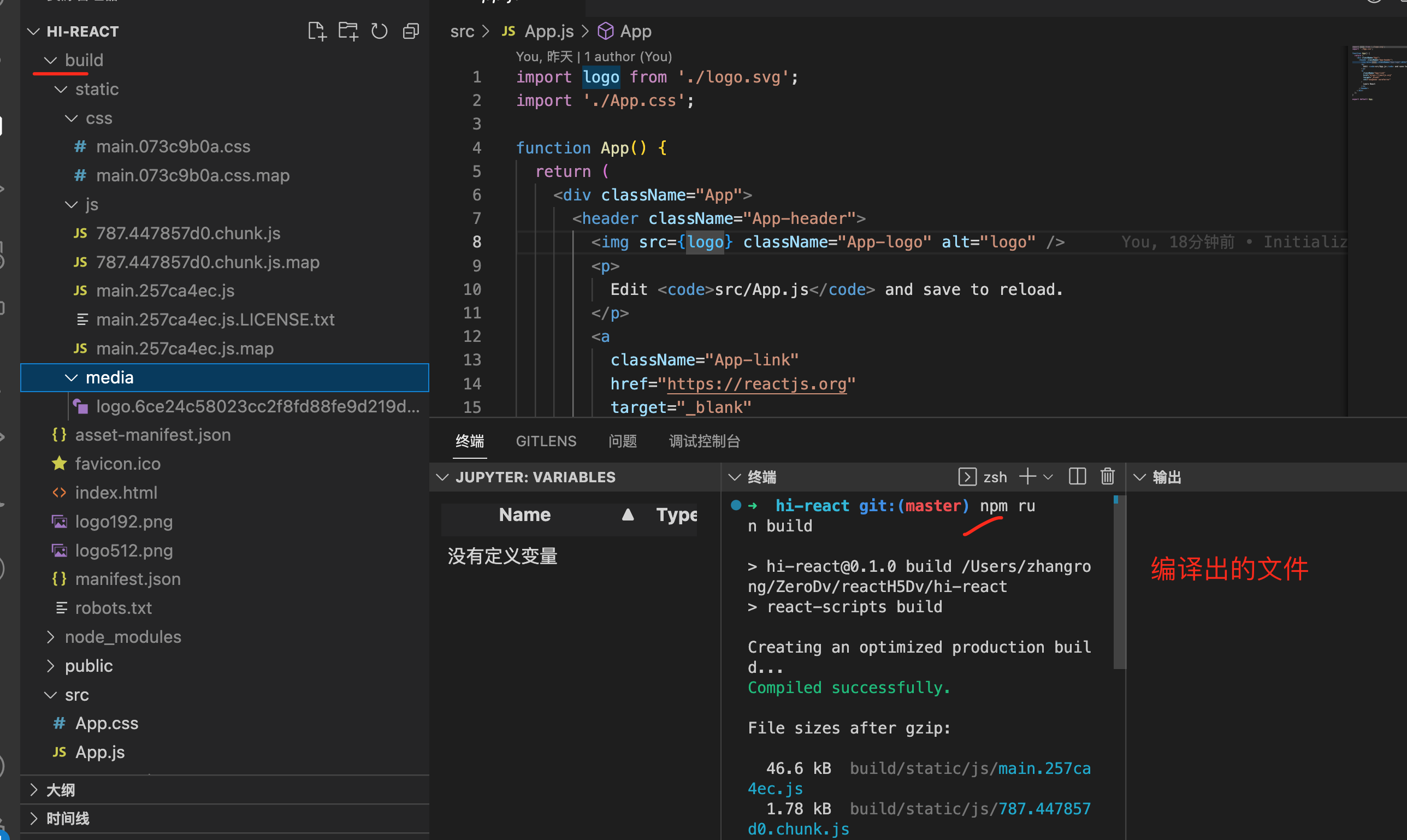Click the plus icon to add new terminal
Image resolution: width=1407 pixels, height=840 pixels.
click(1027, 477)
